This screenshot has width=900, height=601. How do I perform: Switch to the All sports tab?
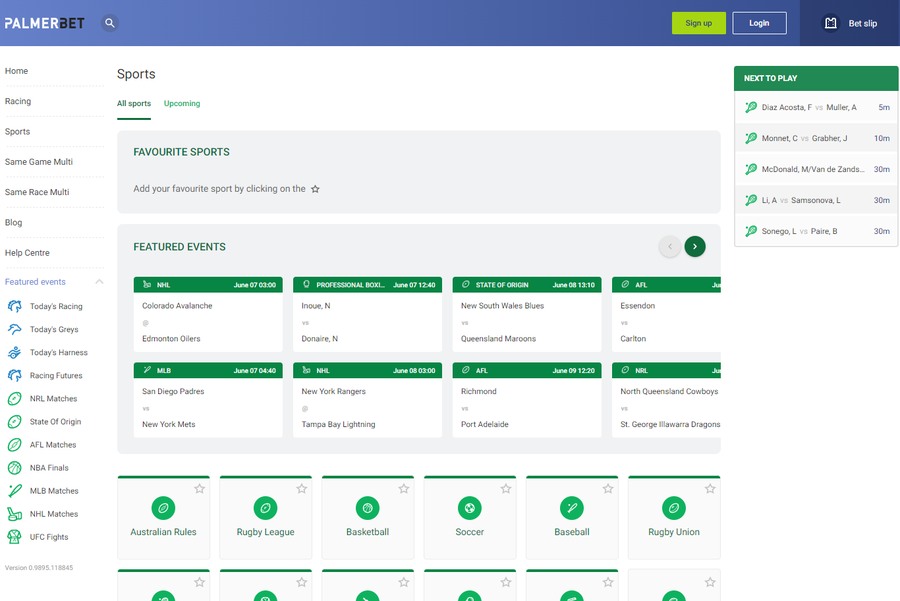134,104
